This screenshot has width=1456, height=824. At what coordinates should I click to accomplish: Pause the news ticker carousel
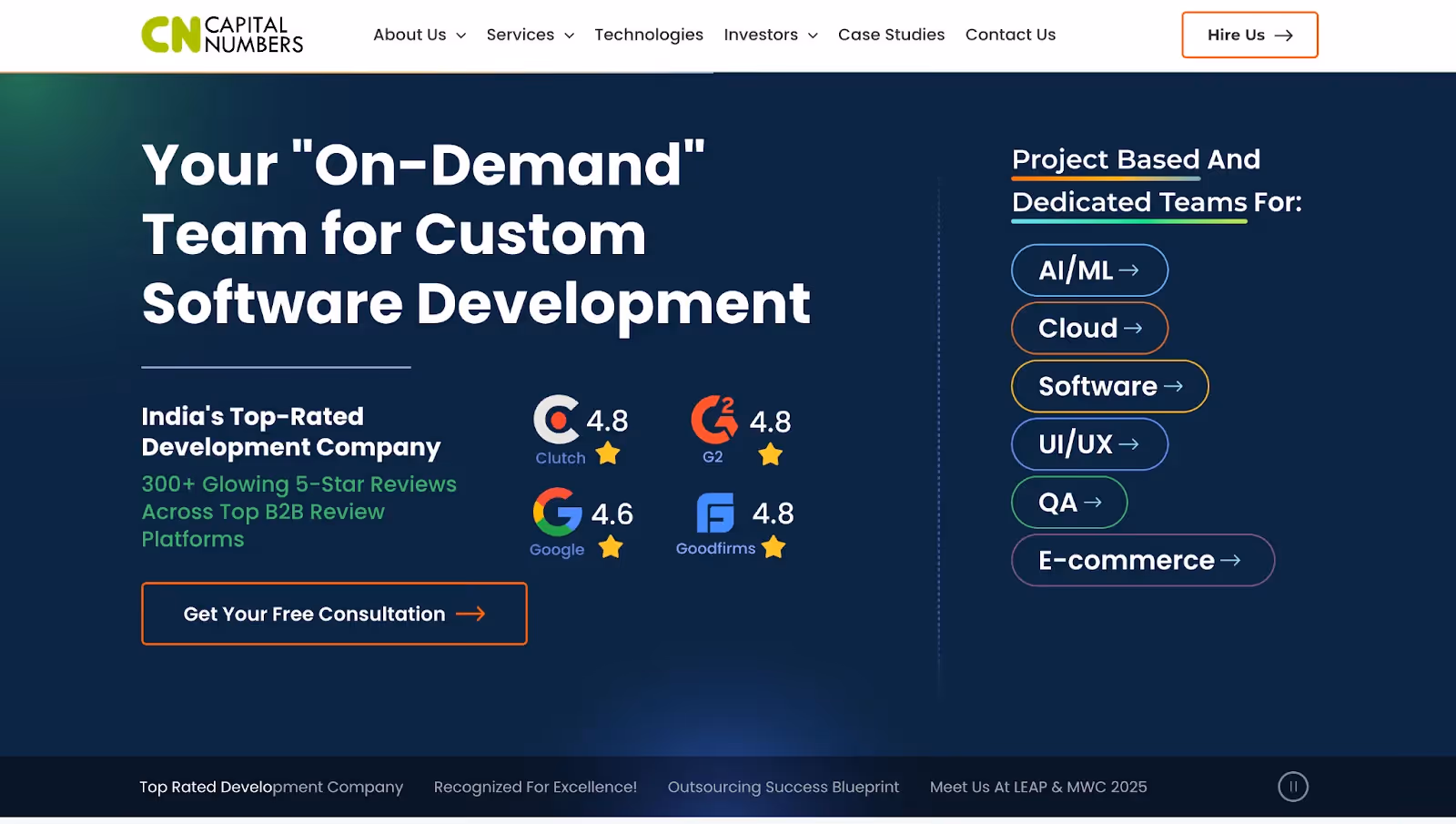(x=1293, y=787)
